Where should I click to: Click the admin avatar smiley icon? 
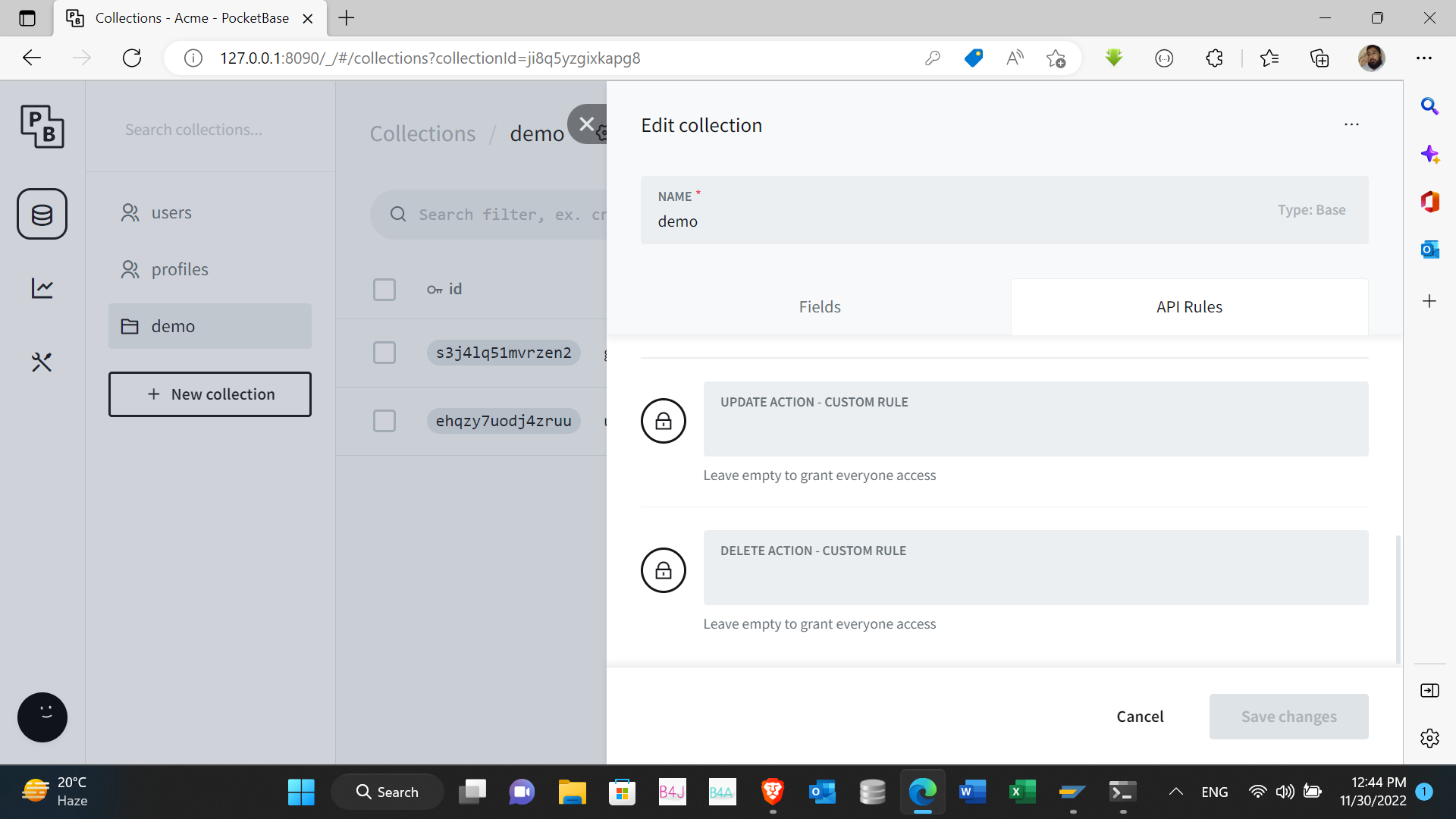tap(42, 717)
